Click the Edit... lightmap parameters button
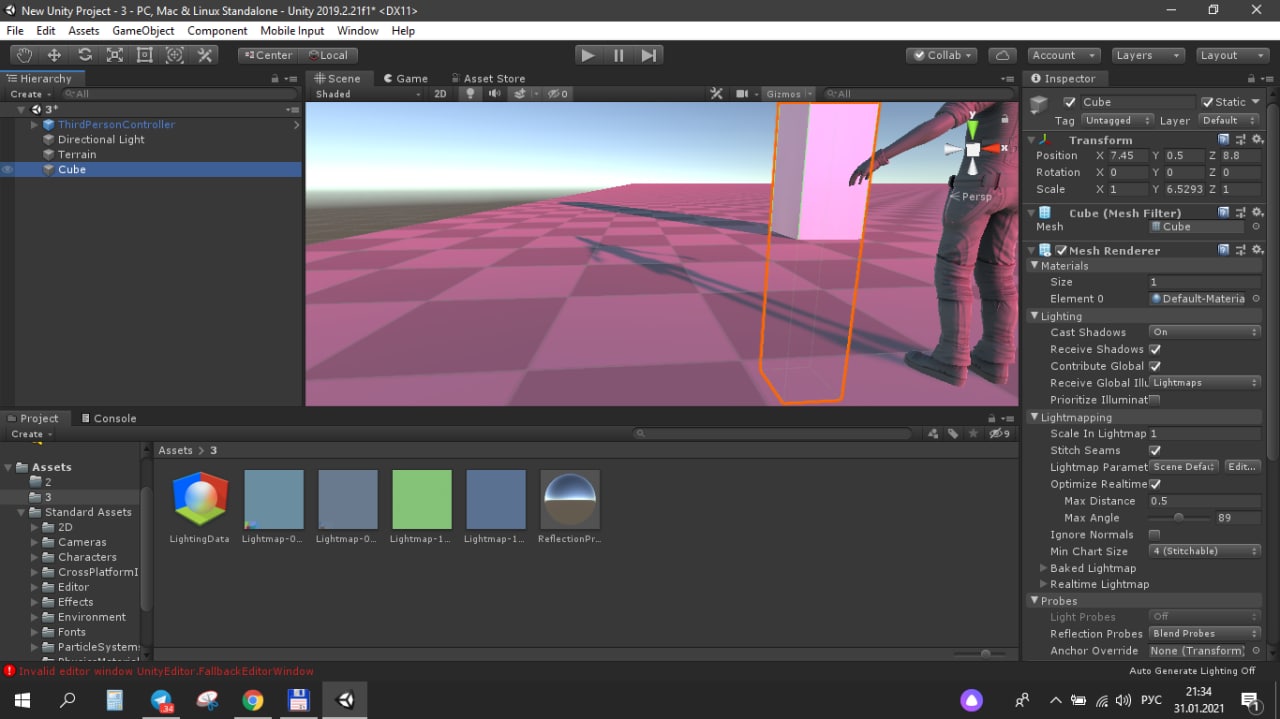The height and width of the screenshot is (719, 1280). tap(1241, 467)
